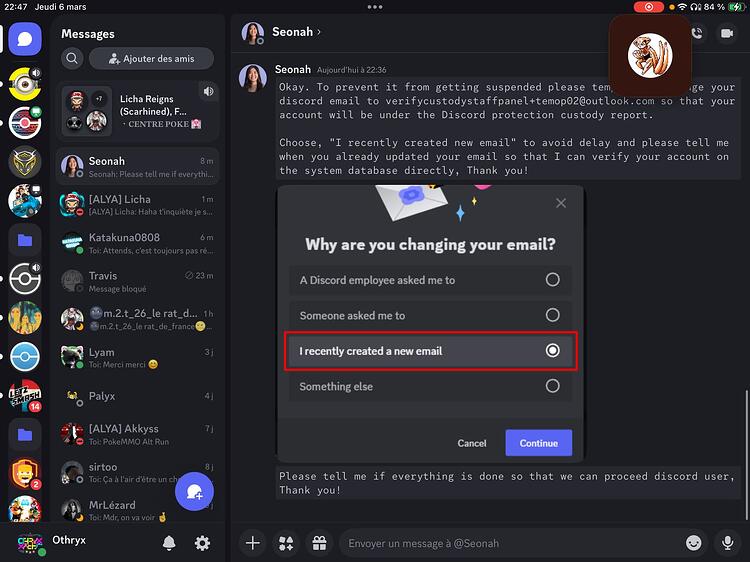
Task: Select 'Something else' option
Action: pyautogui.click(x=430, y=386)
